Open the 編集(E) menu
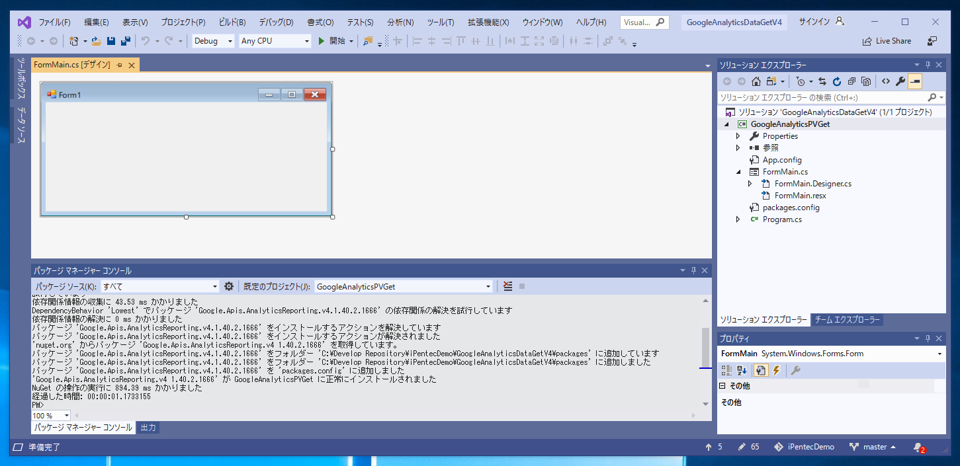Image resolution: width=960 pixels, height=466 pixels. click(96, 22)
